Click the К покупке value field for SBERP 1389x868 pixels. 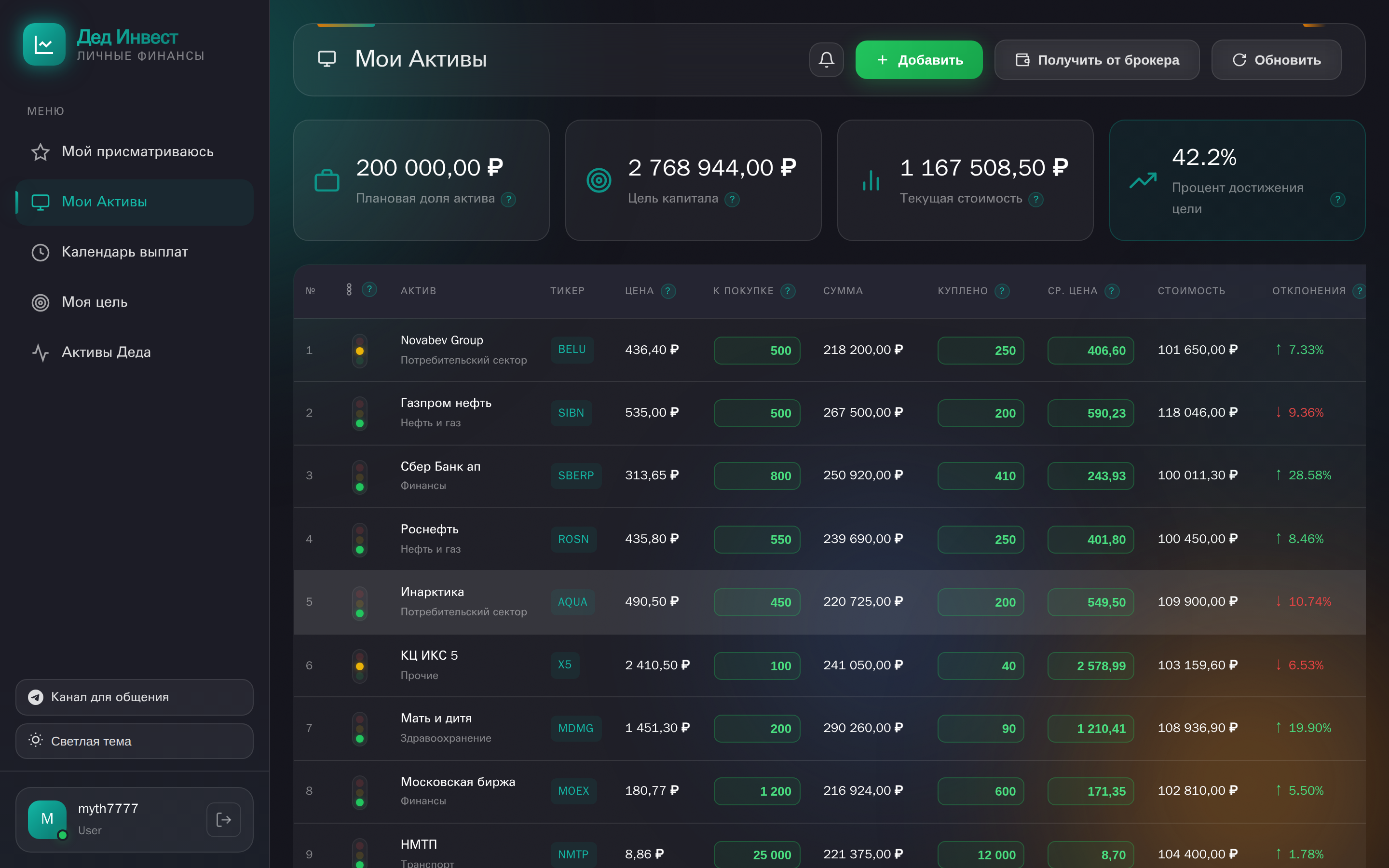(757, 475)
